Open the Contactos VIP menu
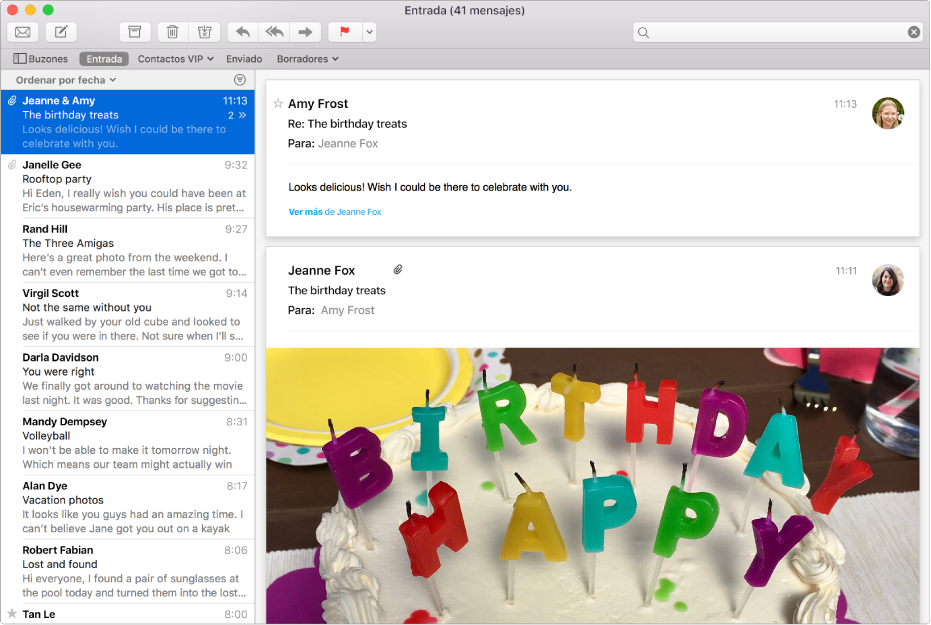 coord(174,58)
